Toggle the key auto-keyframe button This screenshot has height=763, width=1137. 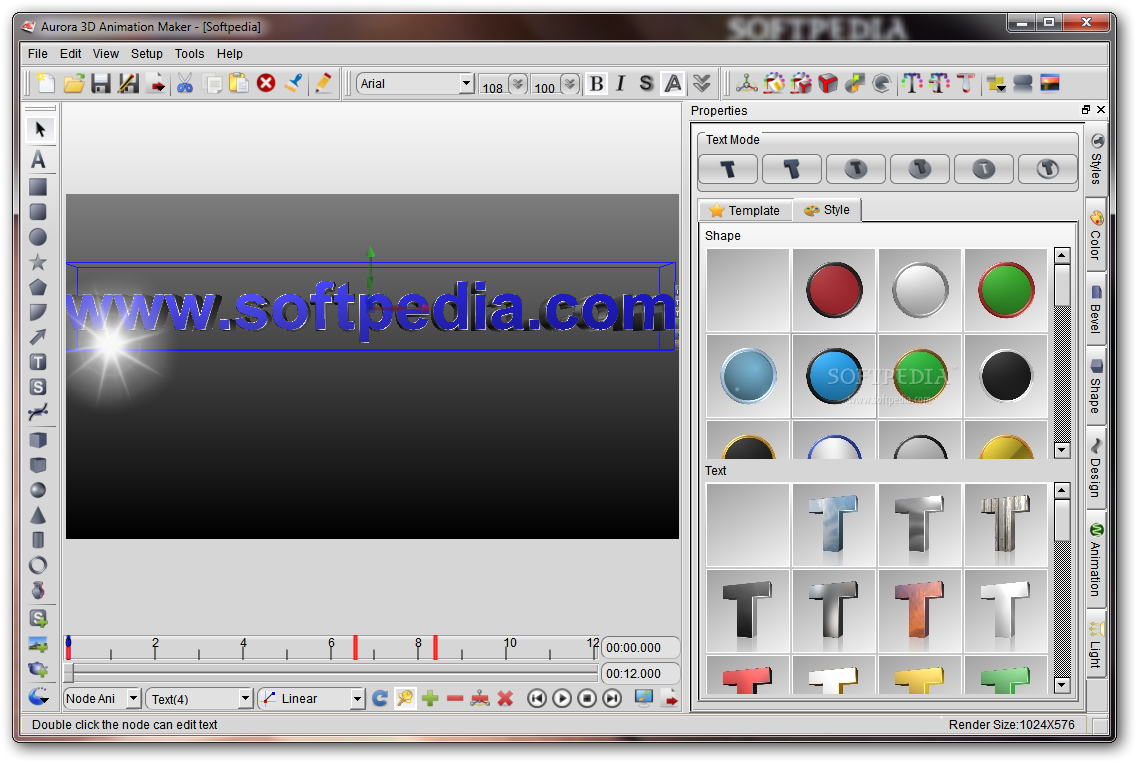(405, 698)
